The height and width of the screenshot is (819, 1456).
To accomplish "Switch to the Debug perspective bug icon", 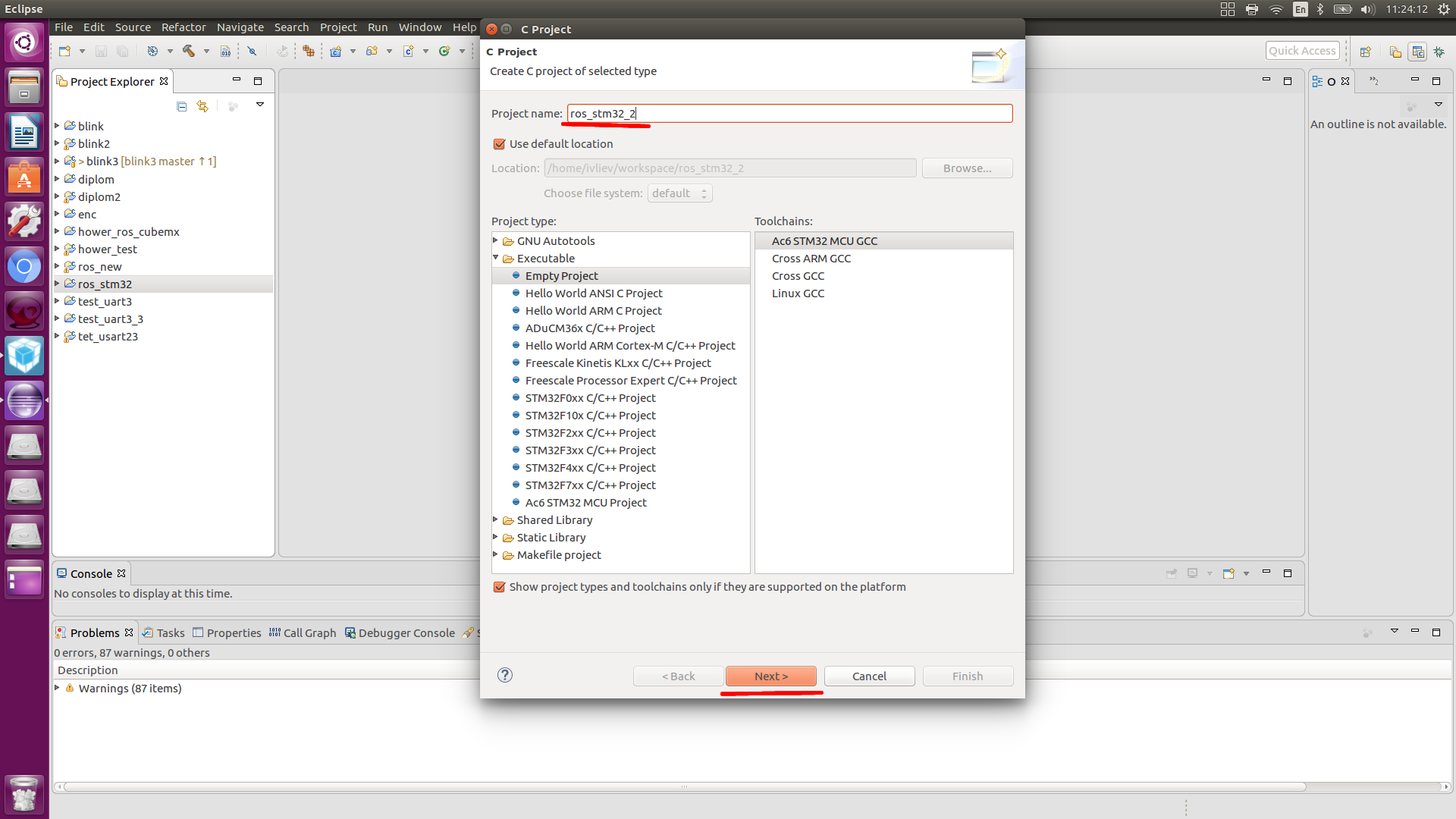I will pos(1439,52).
